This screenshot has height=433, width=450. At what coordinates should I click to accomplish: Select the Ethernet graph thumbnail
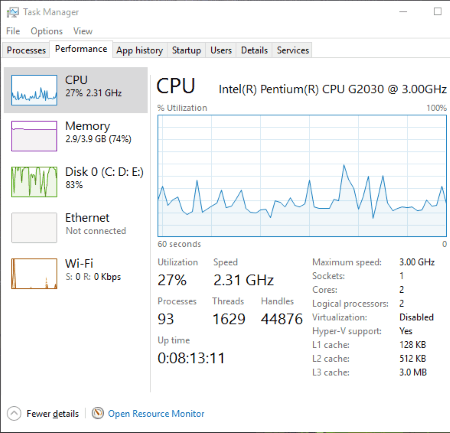point(34,228)
